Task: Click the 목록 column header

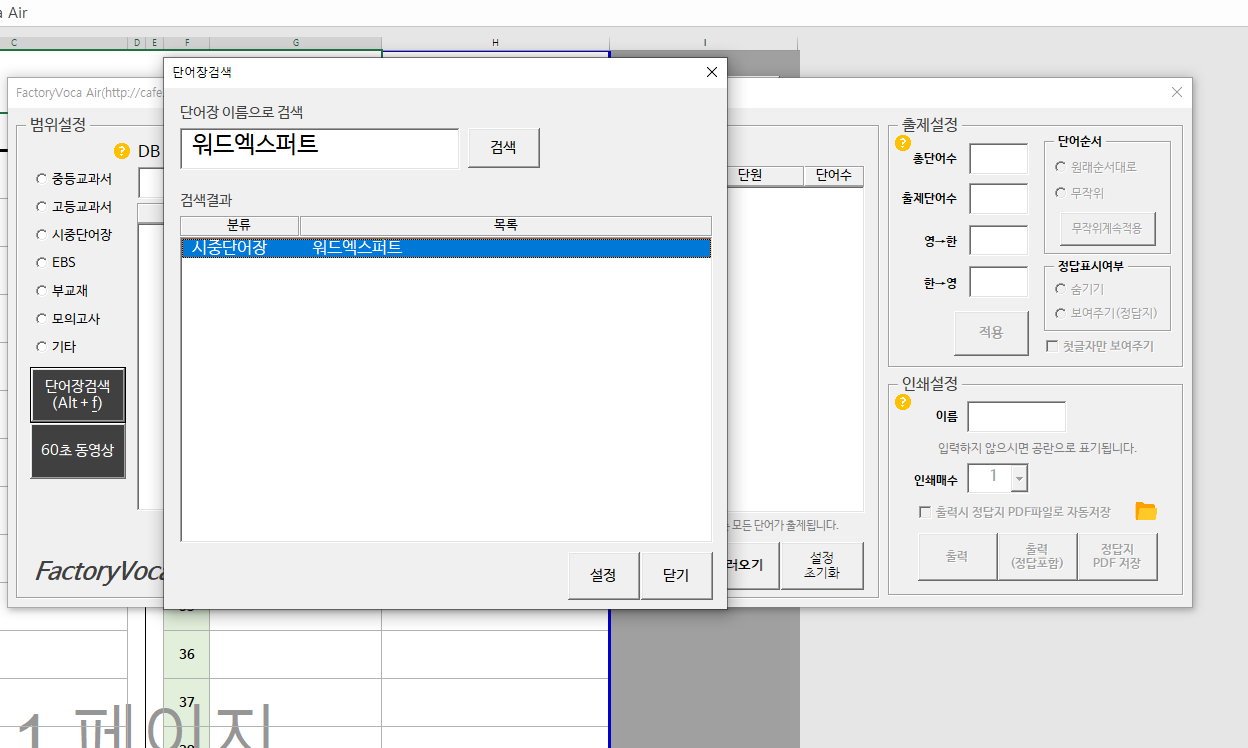Action: click(x=505, y=226)
